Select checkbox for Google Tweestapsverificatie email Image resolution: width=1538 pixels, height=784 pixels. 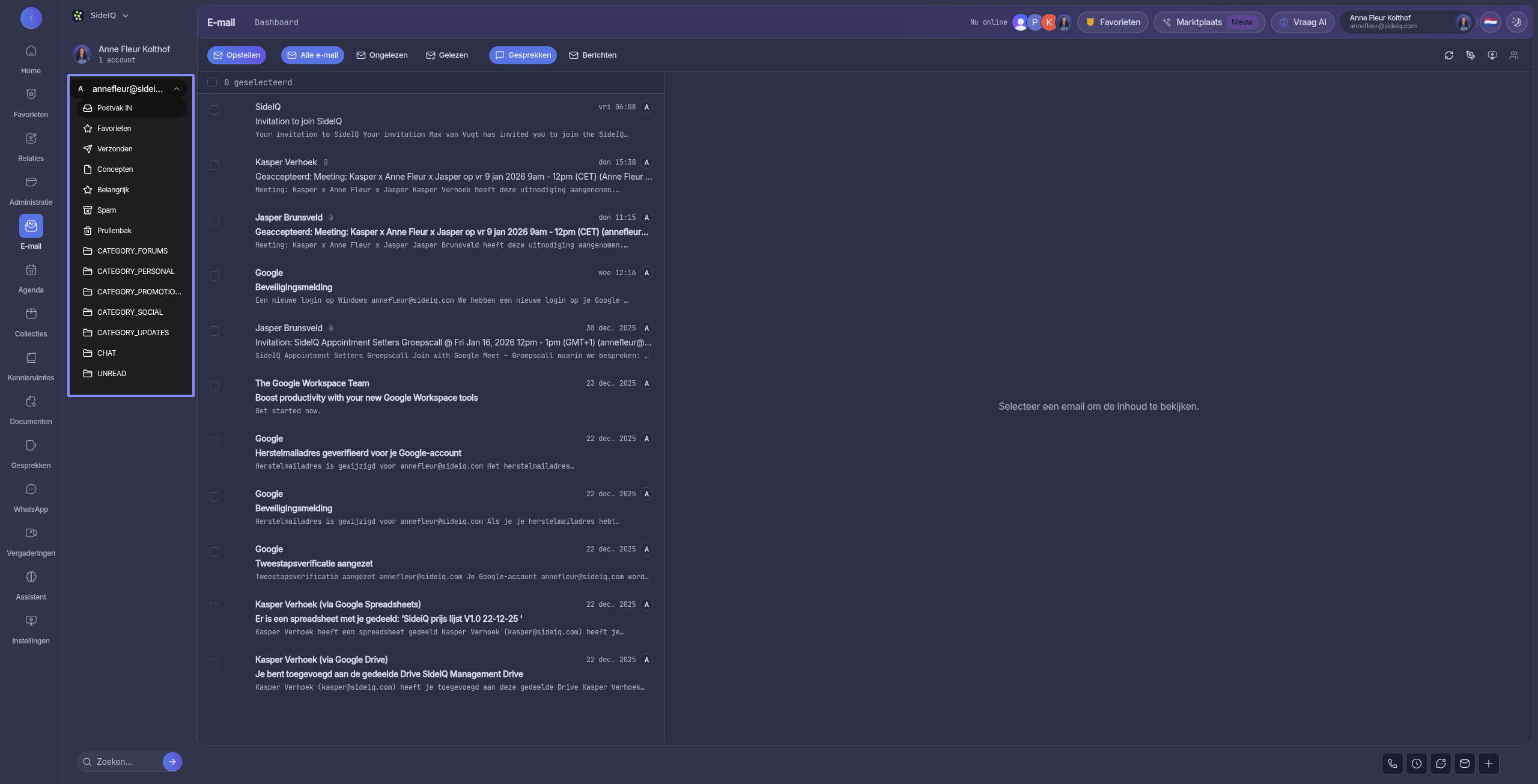click(214, 552)
